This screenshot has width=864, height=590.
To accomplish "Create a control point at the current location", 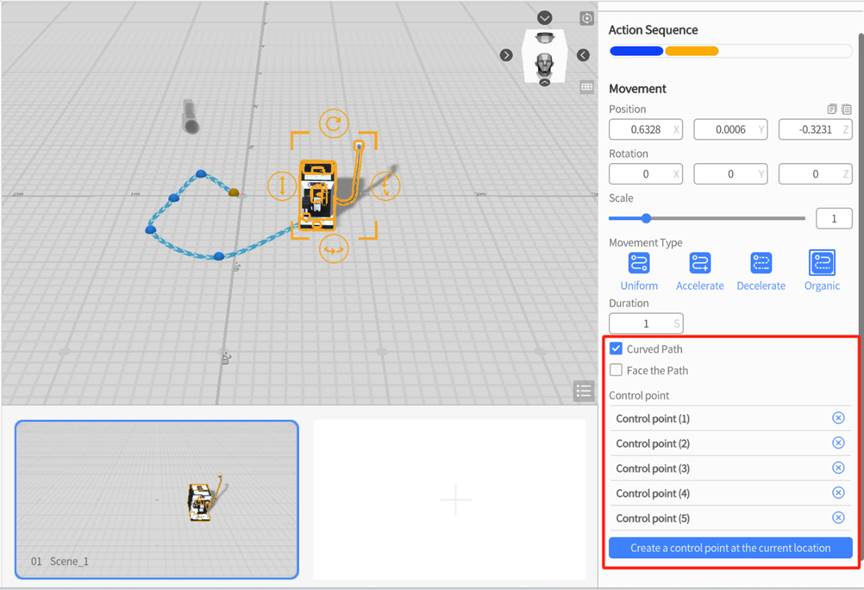I will [730, 548].
